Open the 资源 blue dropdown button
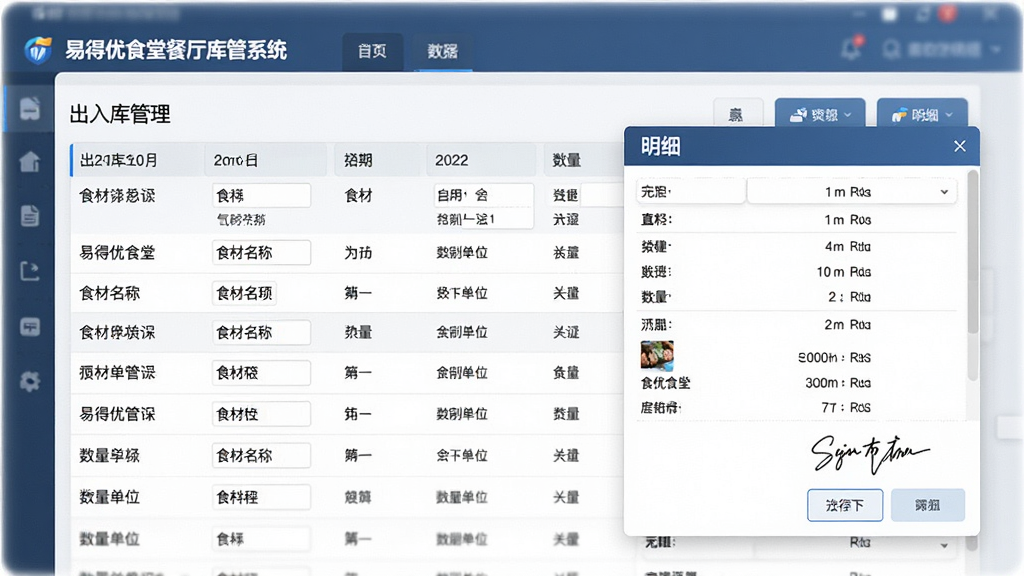Viewport: 1024px width, 576px height. point(820,115)
